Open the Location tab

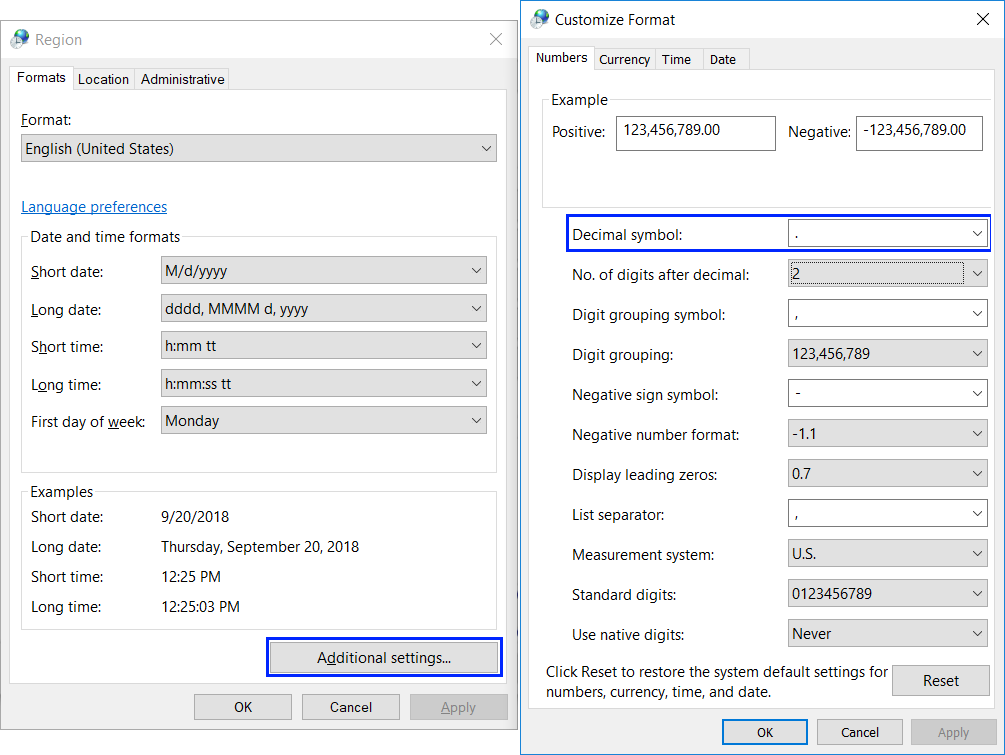coord(103,79)
